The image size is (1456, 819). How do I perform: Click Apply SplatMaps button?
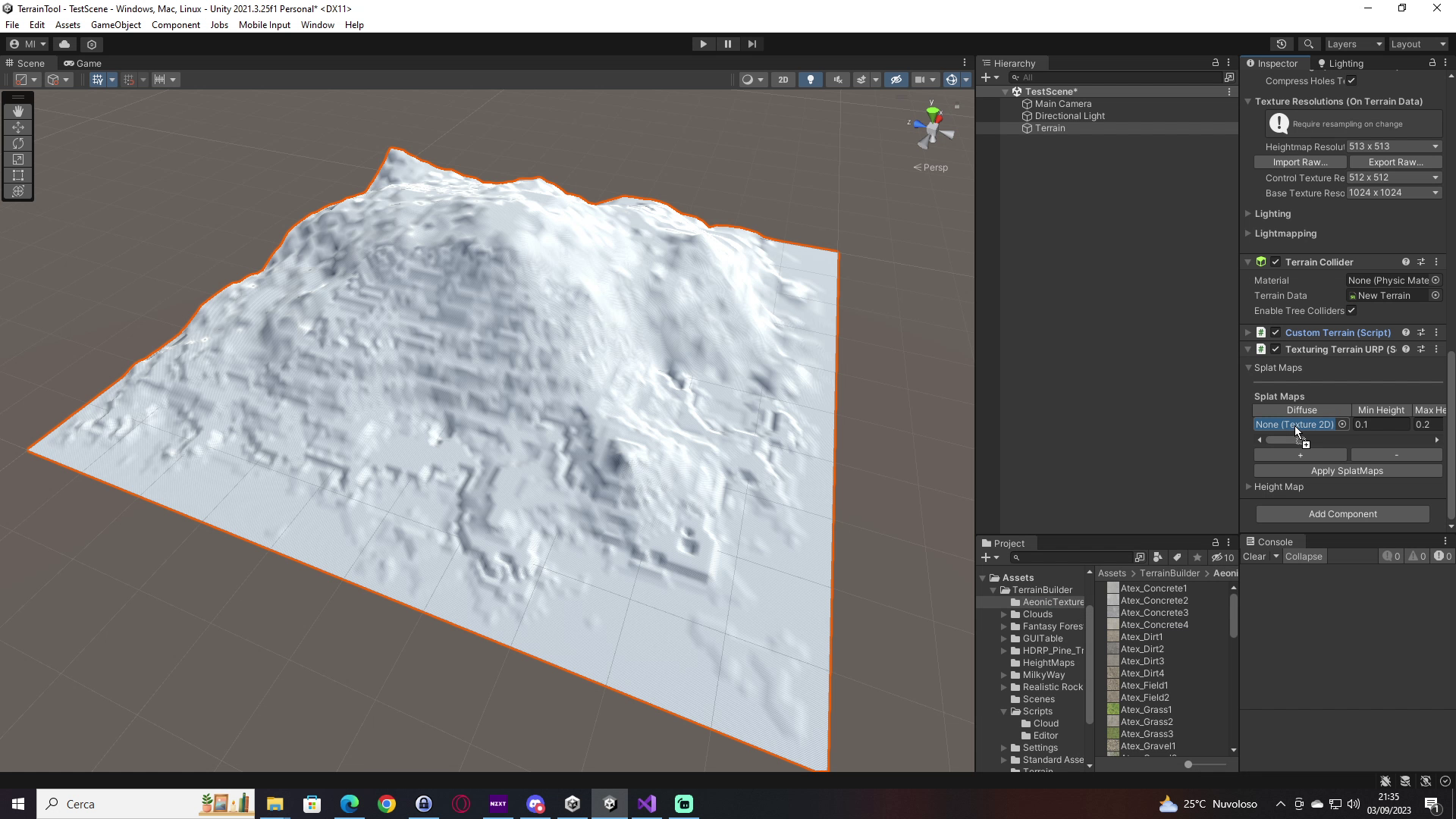click(1347, 471)
